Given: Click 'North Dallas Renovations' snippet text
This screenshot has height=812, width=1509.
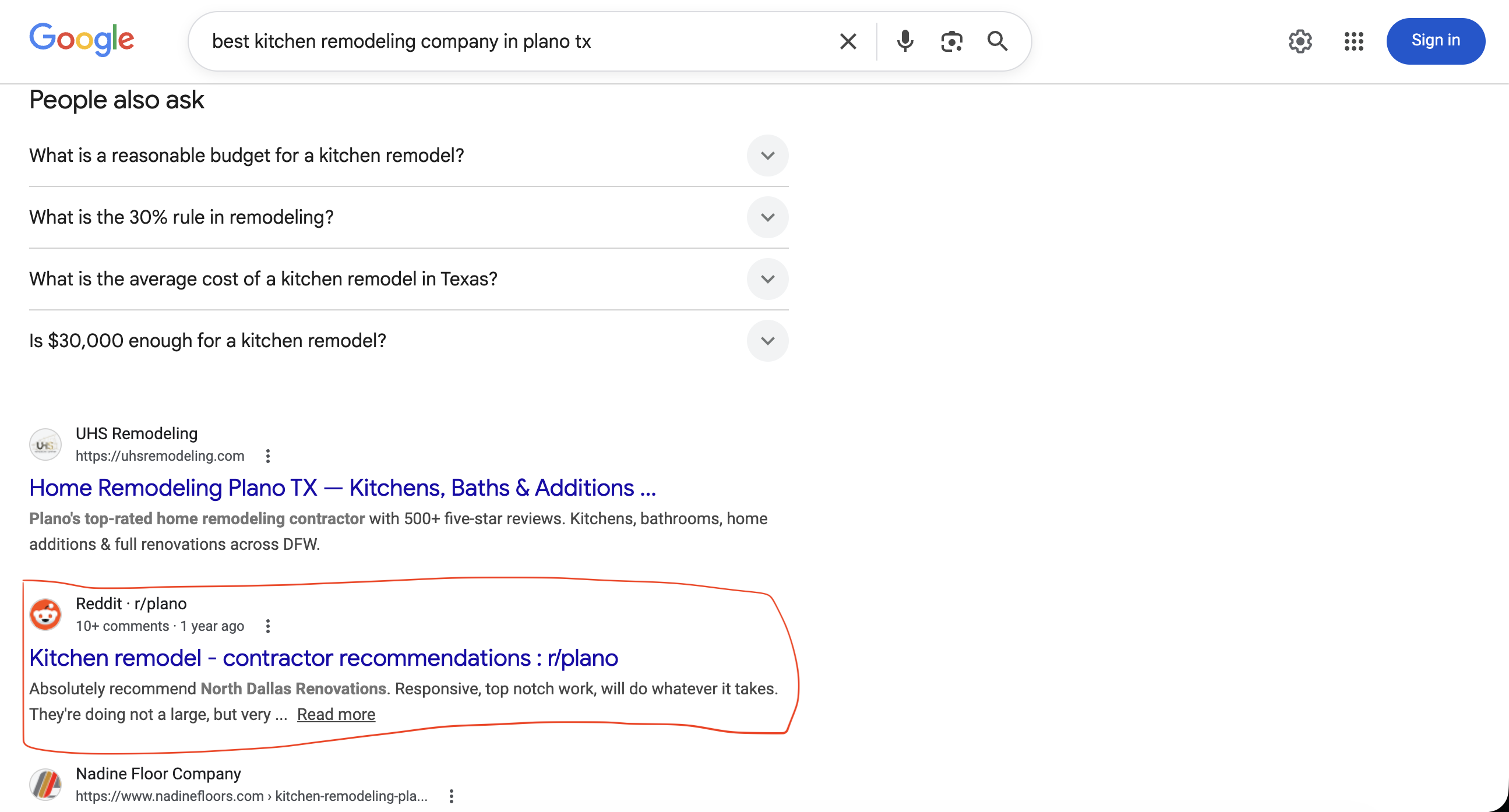Looking at the screenshot, I should tap(294, 689).
